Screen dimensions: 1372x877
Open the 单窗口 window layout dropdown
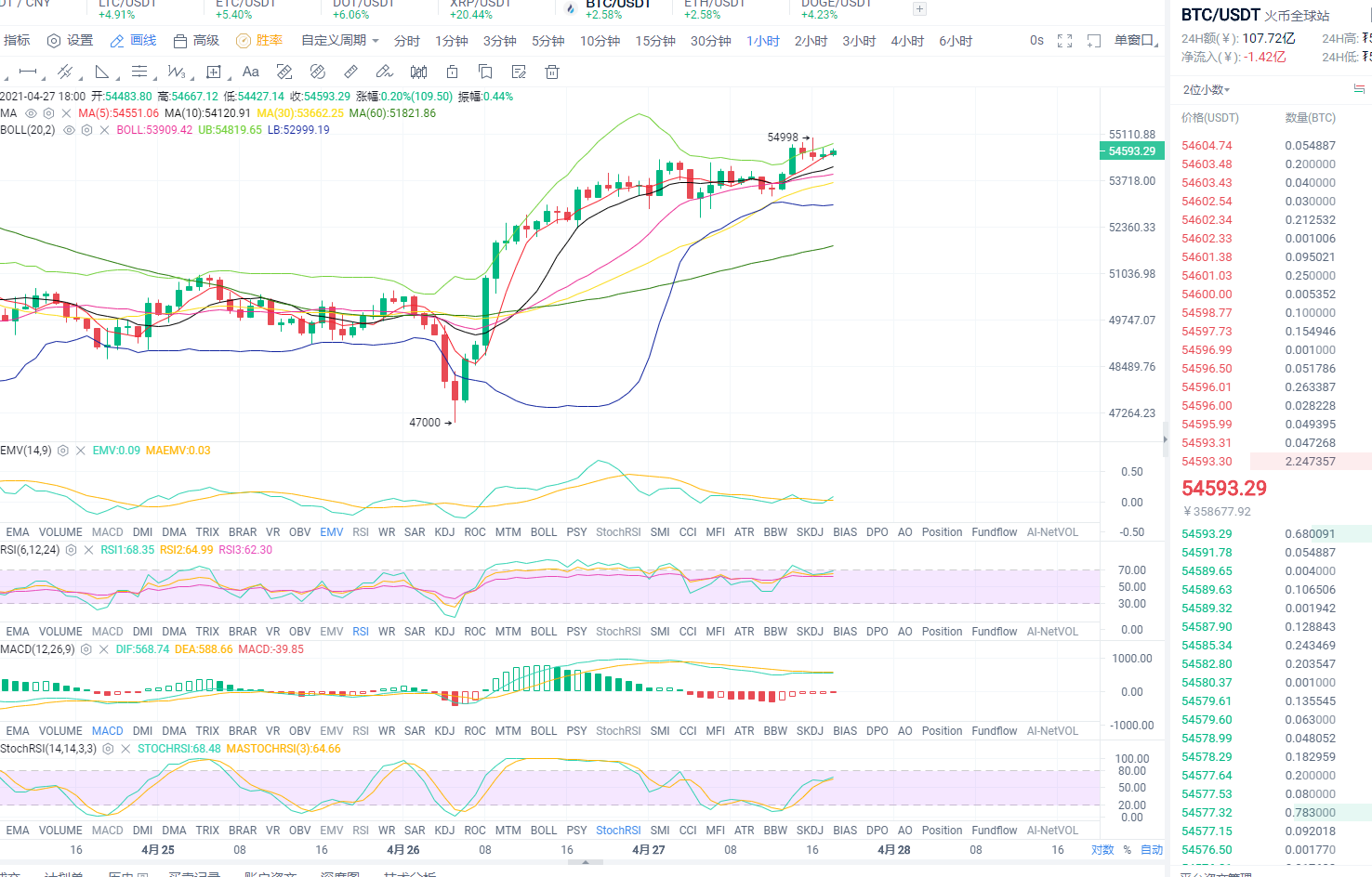[x=1136, y=41]
